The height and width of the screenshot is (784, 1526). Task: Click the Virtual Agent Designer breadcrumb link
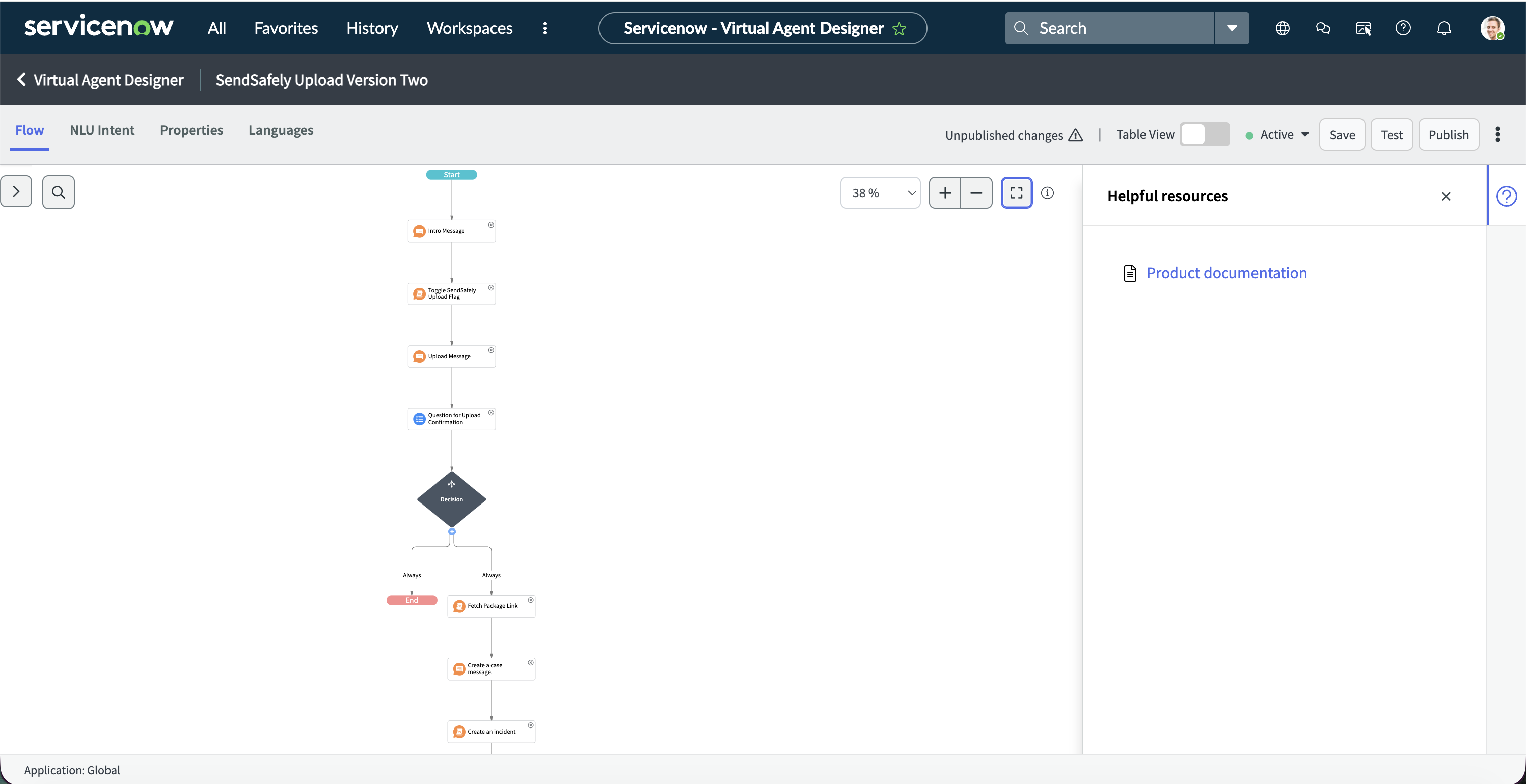(108, 80)
